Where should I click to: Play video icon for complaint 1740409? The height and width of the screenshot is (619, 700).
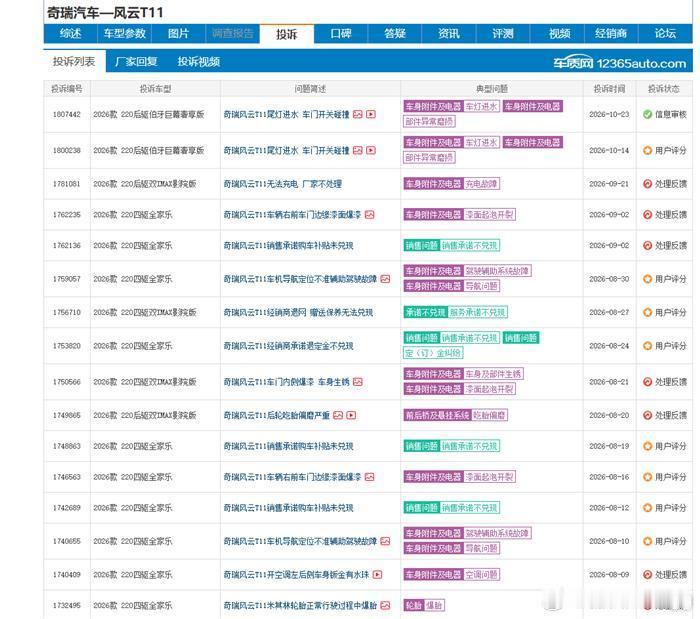point(377,575)
